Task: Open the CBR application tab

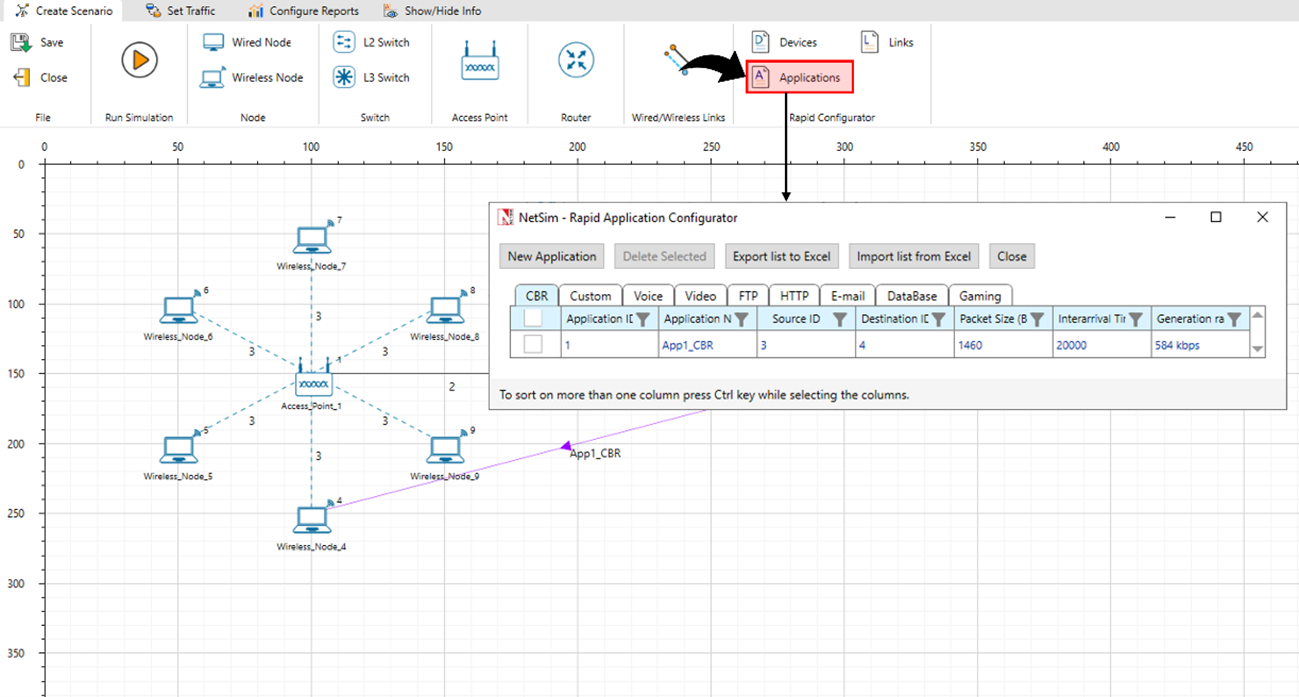Action: [537, 296]
